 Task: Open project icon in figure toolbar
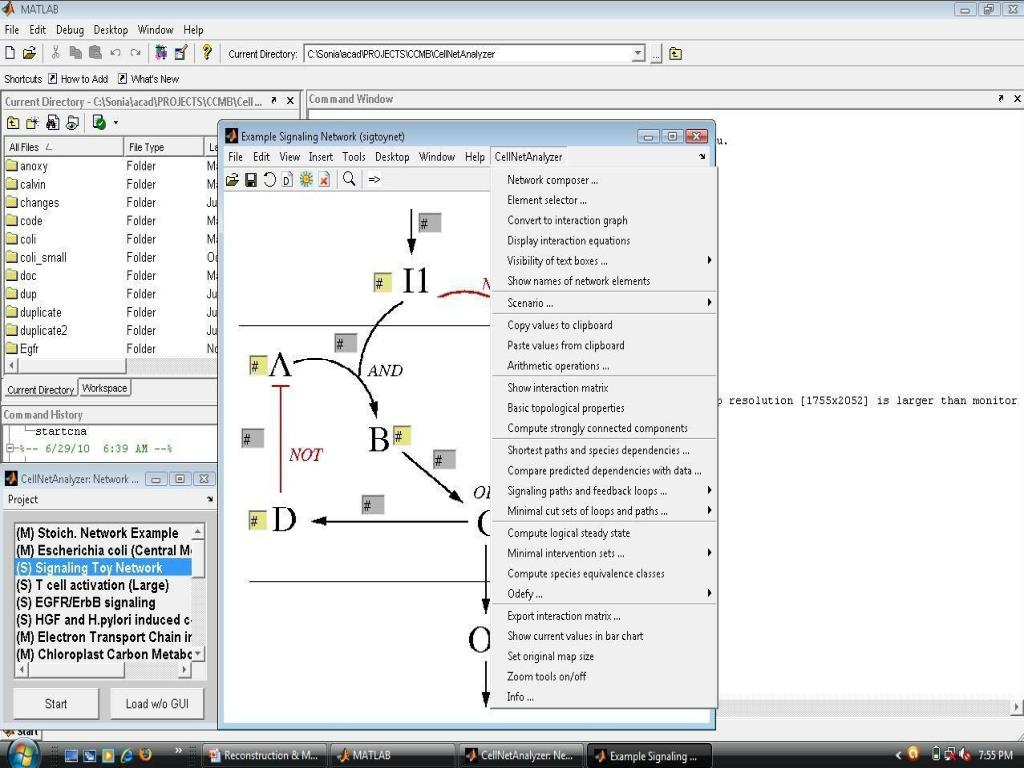pos(232,180)
